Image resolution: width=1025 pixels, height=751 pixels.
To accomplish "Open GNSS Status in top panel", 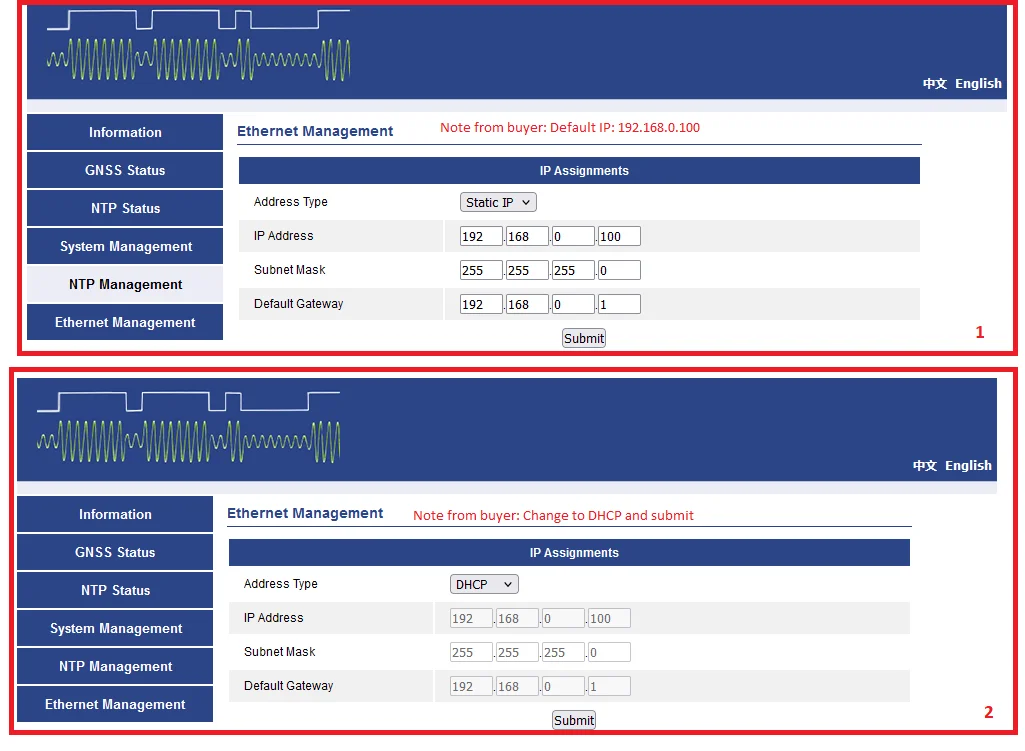I will coord(125,170).
